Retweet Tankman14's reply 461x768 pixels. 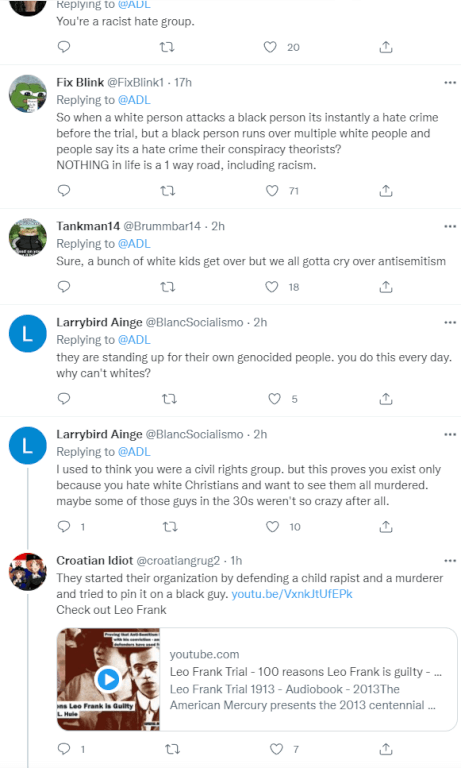pyautogui.click(x=168, y=287)
